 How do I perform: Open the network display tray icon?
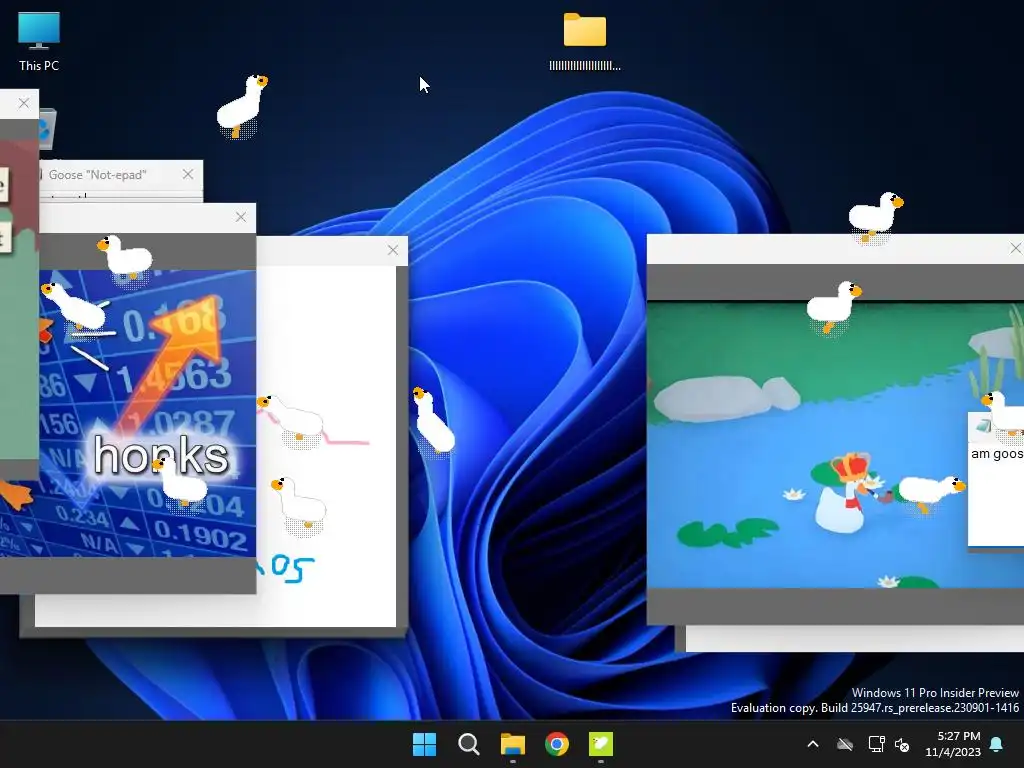(x=876, y=744)
